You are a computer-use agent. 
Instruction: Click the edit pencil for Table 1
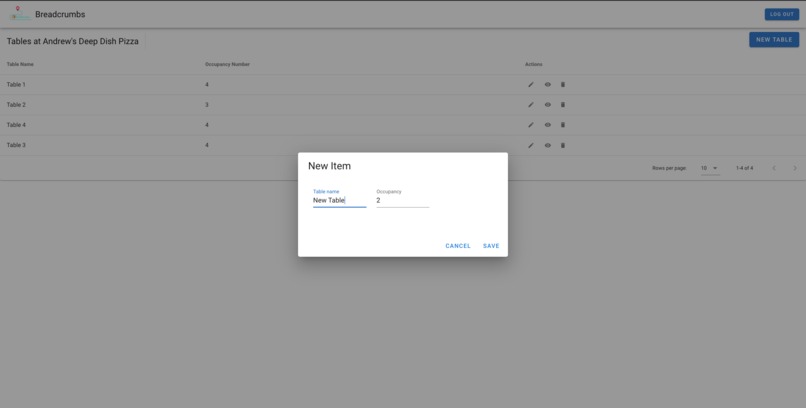(531, 84)
